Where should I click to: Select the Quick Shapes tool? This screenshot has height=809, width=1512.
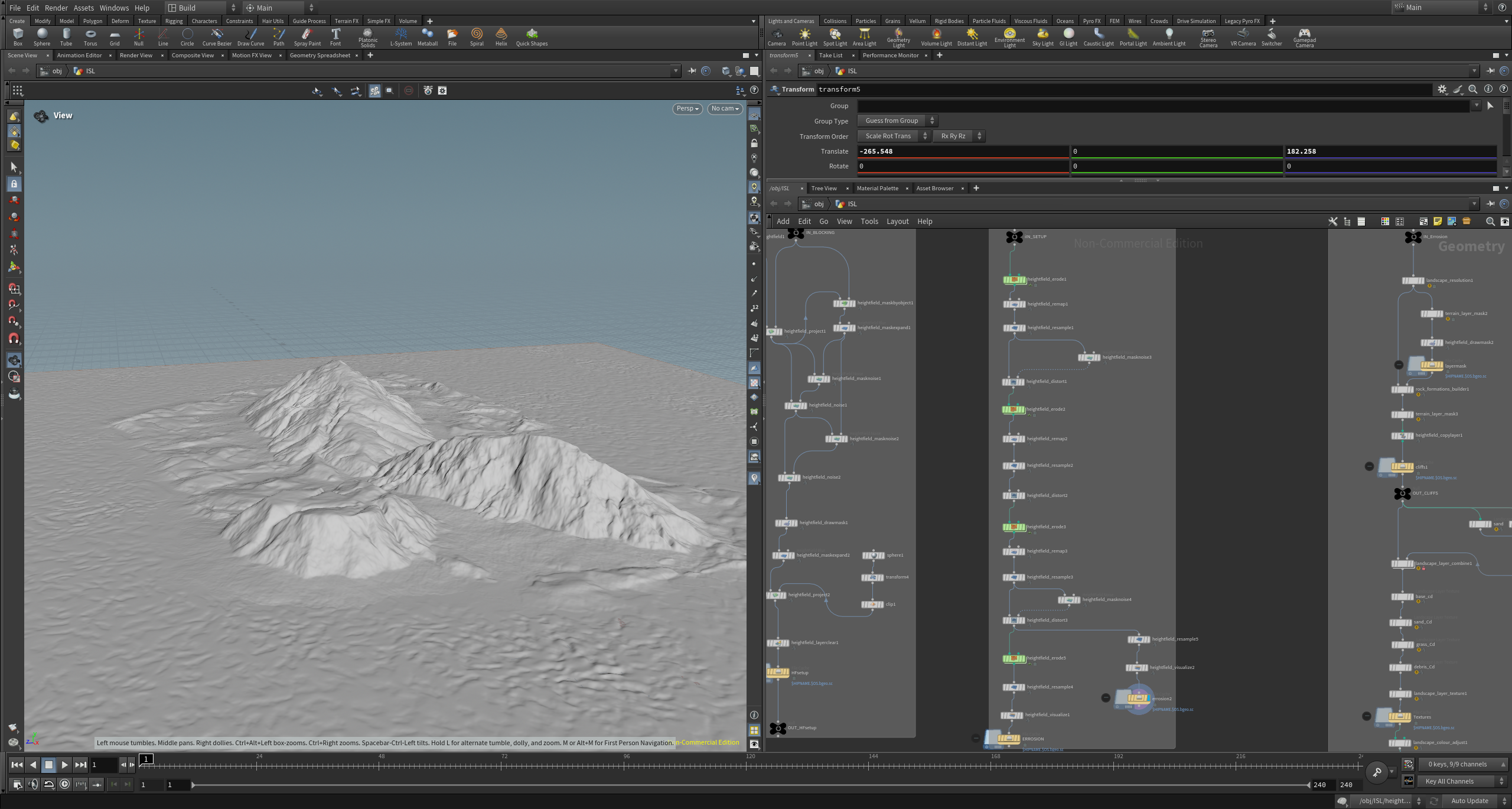532,37
